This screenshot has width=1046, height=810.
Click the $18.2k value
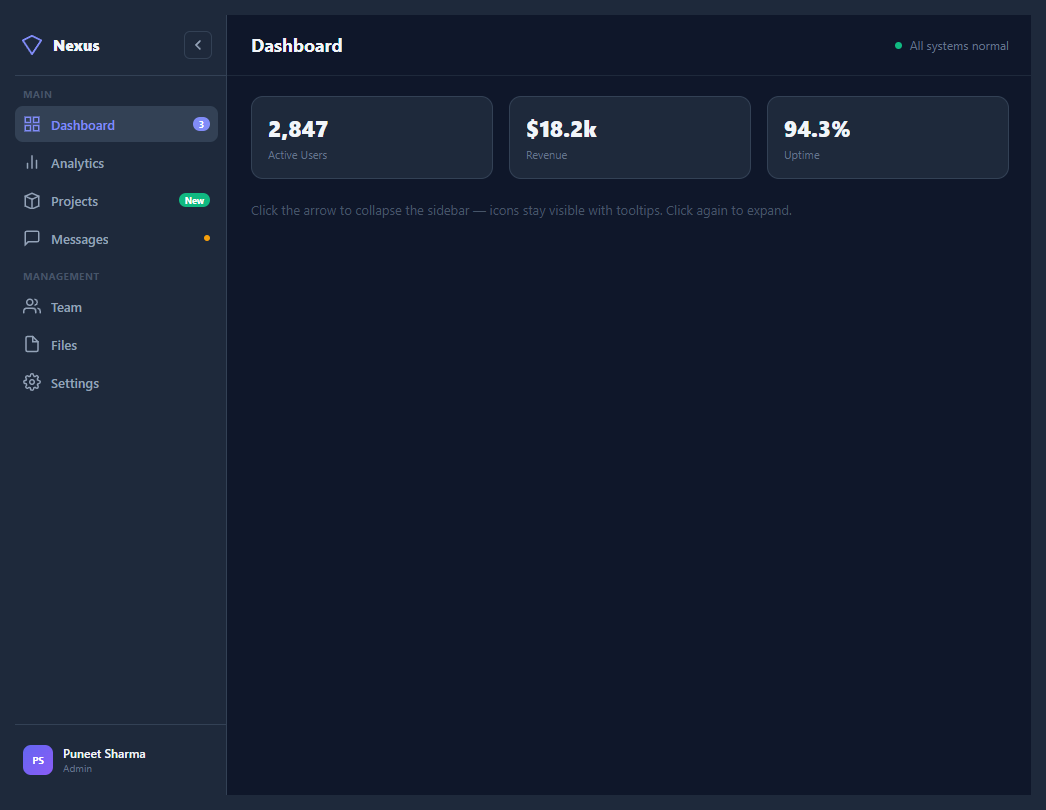click(x=561, y=129)
